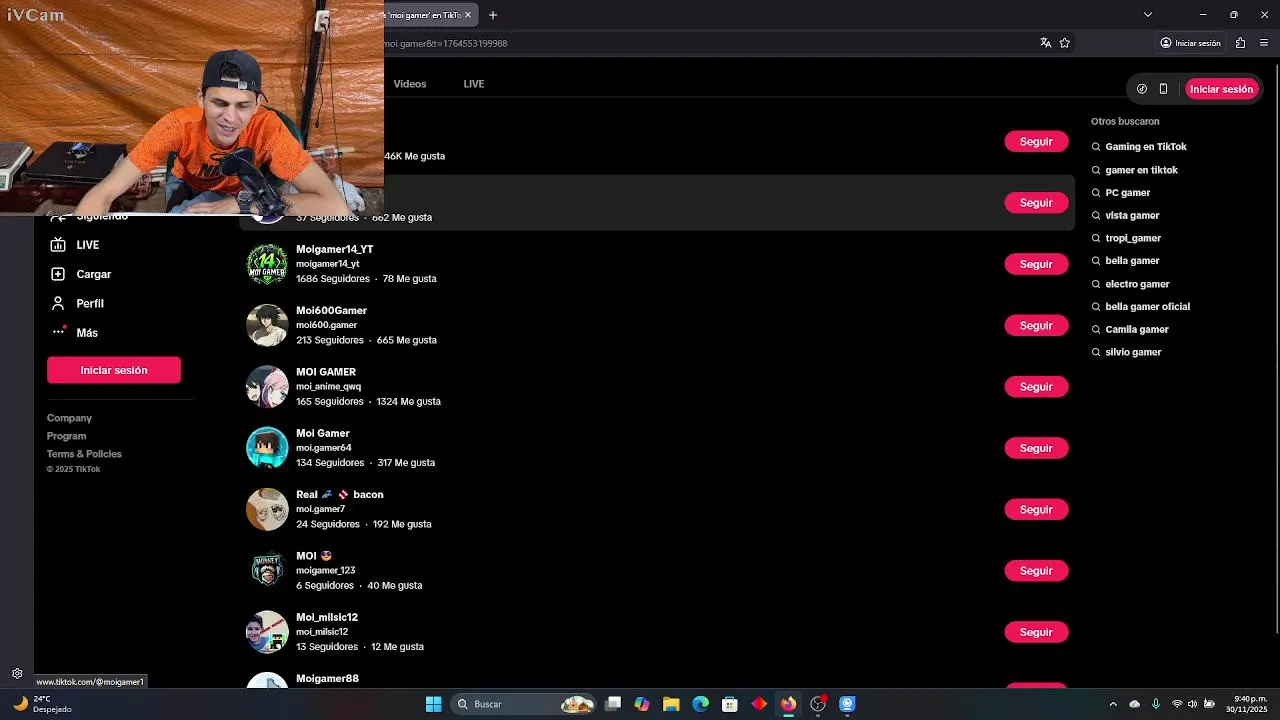Click the page vertical scrollbar
This screenshot has height=720, width=1280.
pos(1275,347)
